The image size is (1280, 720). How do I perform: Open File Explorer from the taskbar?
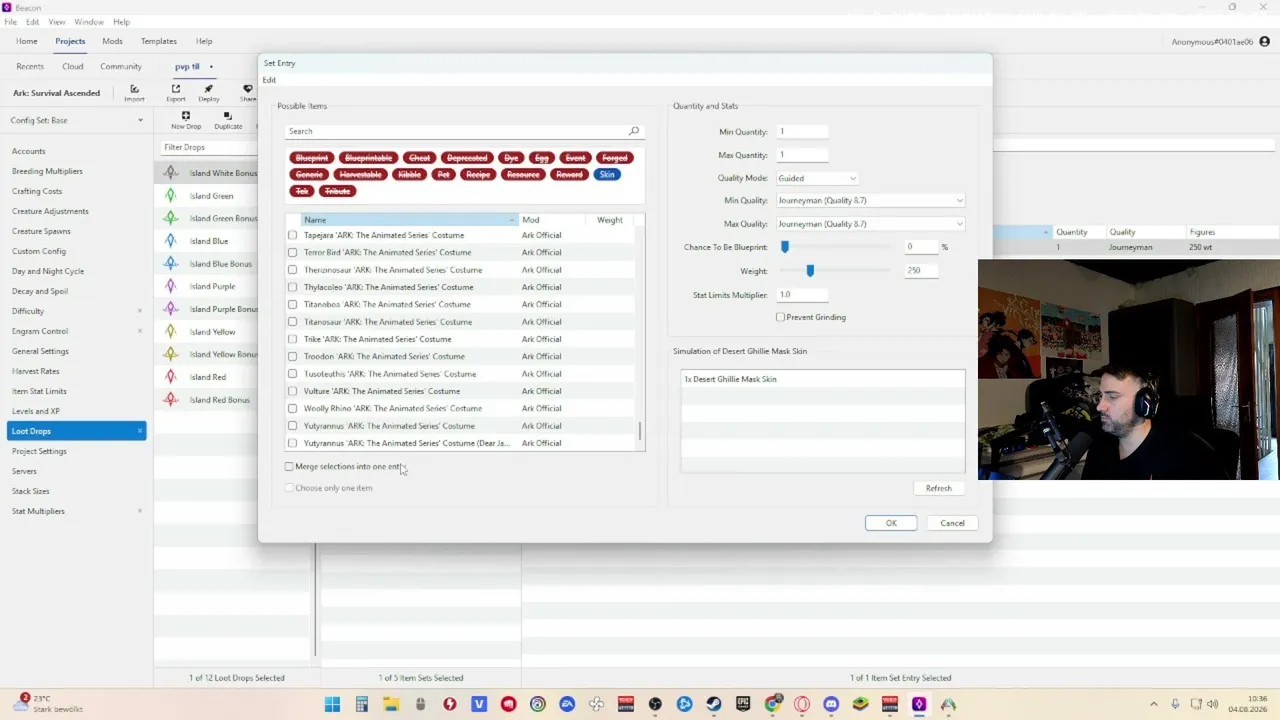click(x=390, y=704)
